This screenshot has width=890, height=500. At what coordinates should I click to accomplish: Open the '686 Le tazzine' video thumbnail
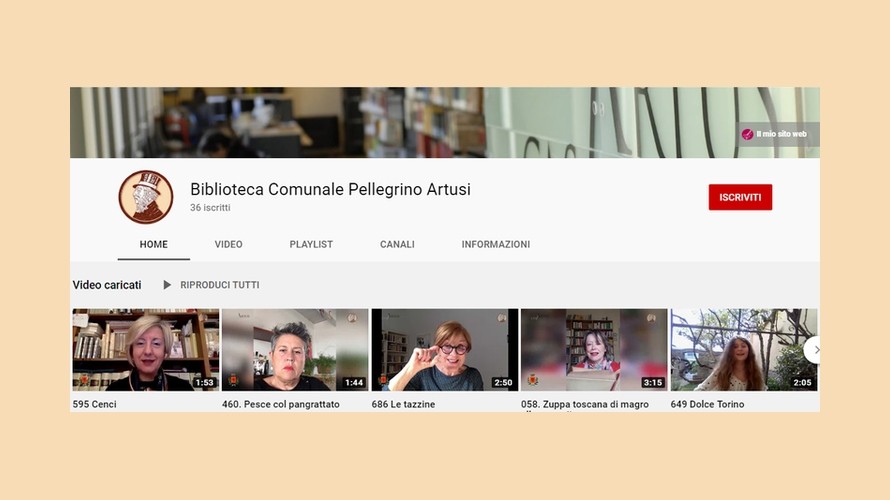click(444, 349)
